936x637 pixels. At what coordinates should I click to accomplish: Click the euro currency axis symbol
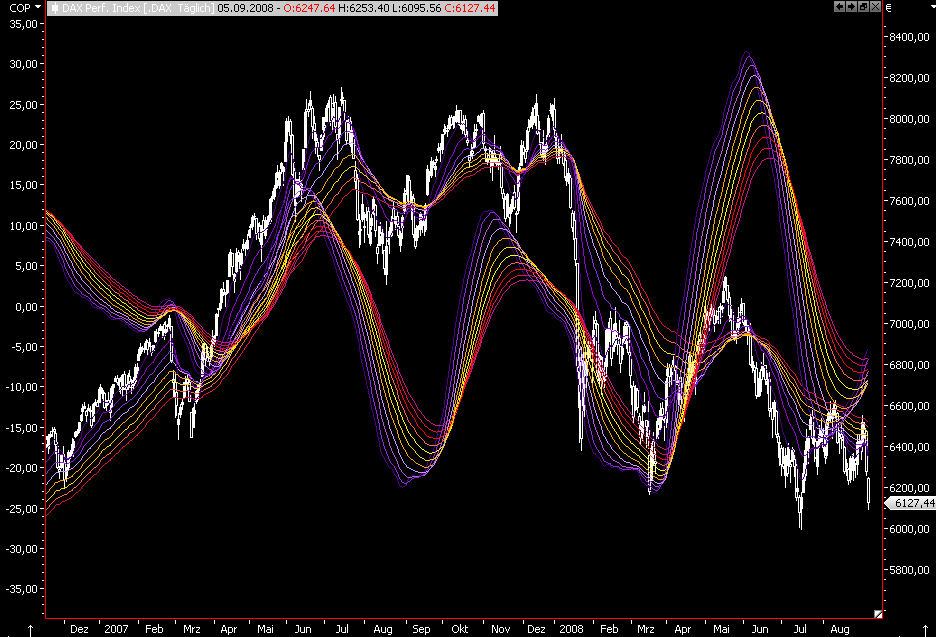point(888,8)
